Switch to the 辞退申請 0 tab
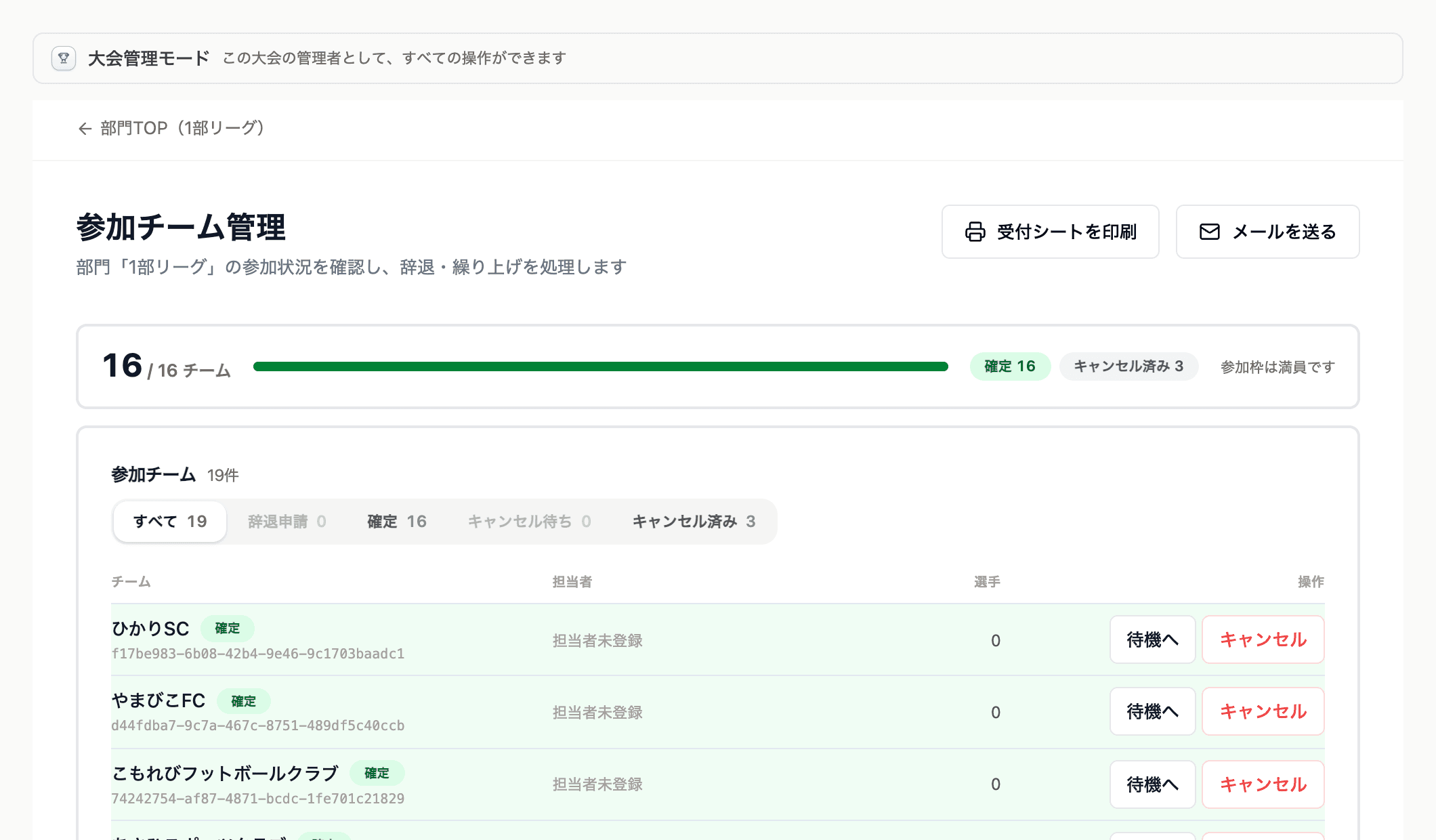The image size is (1436, 840). 287,522
